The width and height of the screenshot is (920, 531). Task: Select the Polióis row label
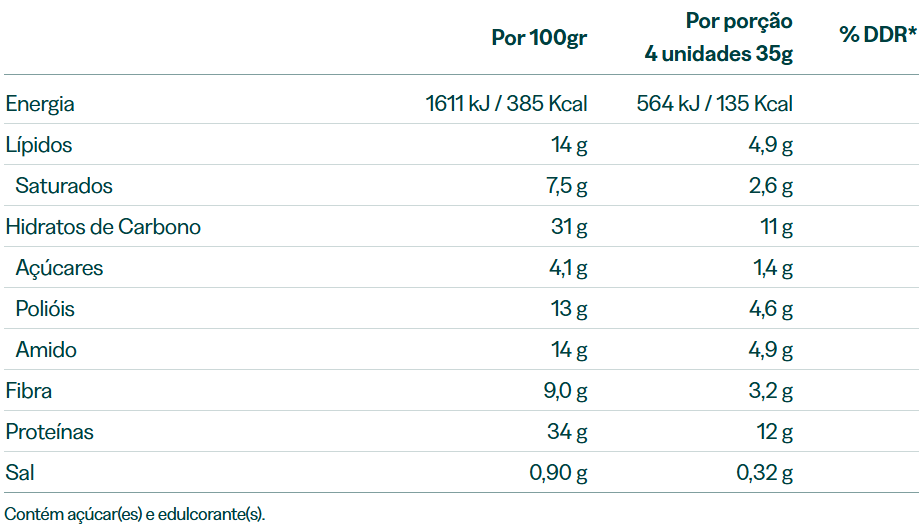click(x=45, y=309)
